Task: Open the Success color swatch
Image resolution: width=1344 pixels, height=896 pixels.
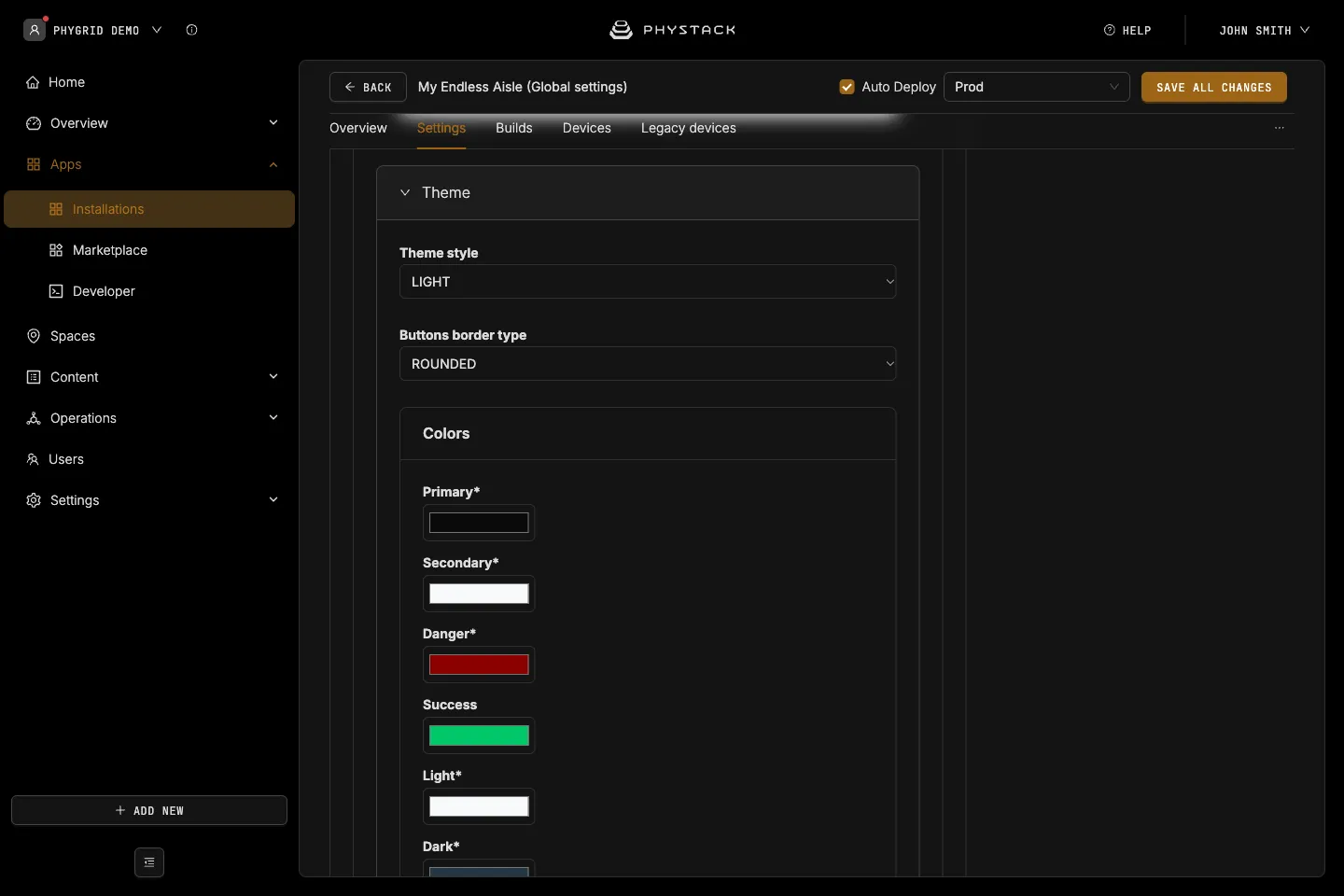Action: click(x=479, y=735)
